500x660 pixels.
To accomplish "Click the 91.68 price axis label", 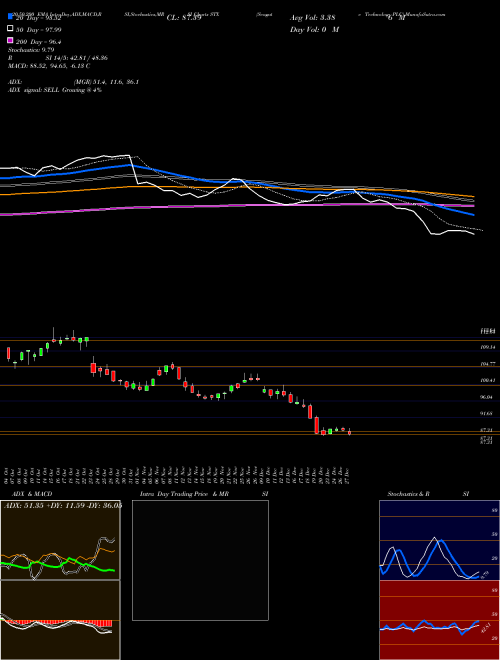I will tap(487, 413).
